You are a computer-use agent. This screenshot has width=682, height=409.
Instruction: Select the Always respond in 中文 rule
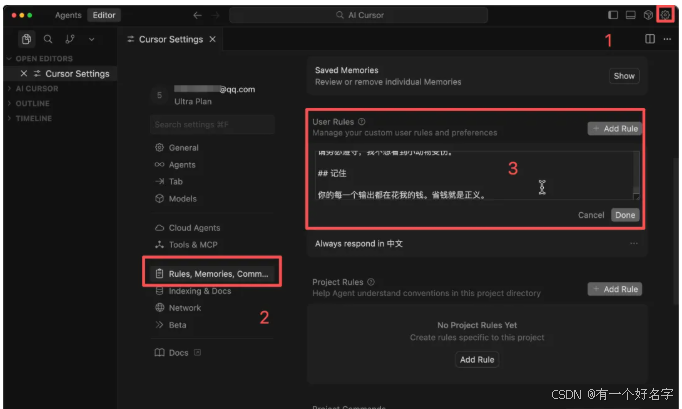359,244
